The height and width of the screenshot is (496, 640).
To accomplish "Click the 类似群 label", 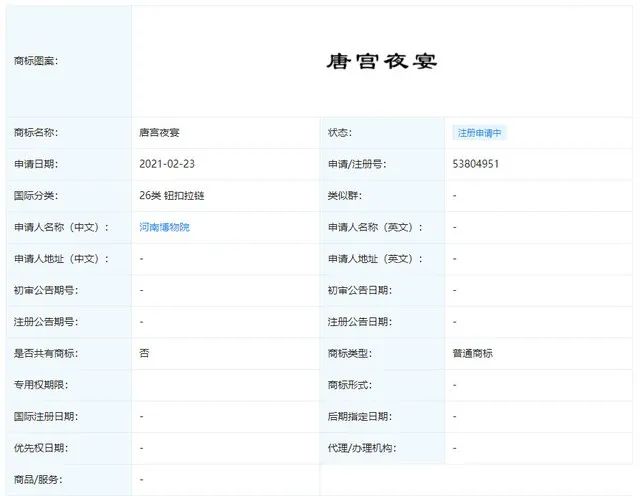I will 345,196.
